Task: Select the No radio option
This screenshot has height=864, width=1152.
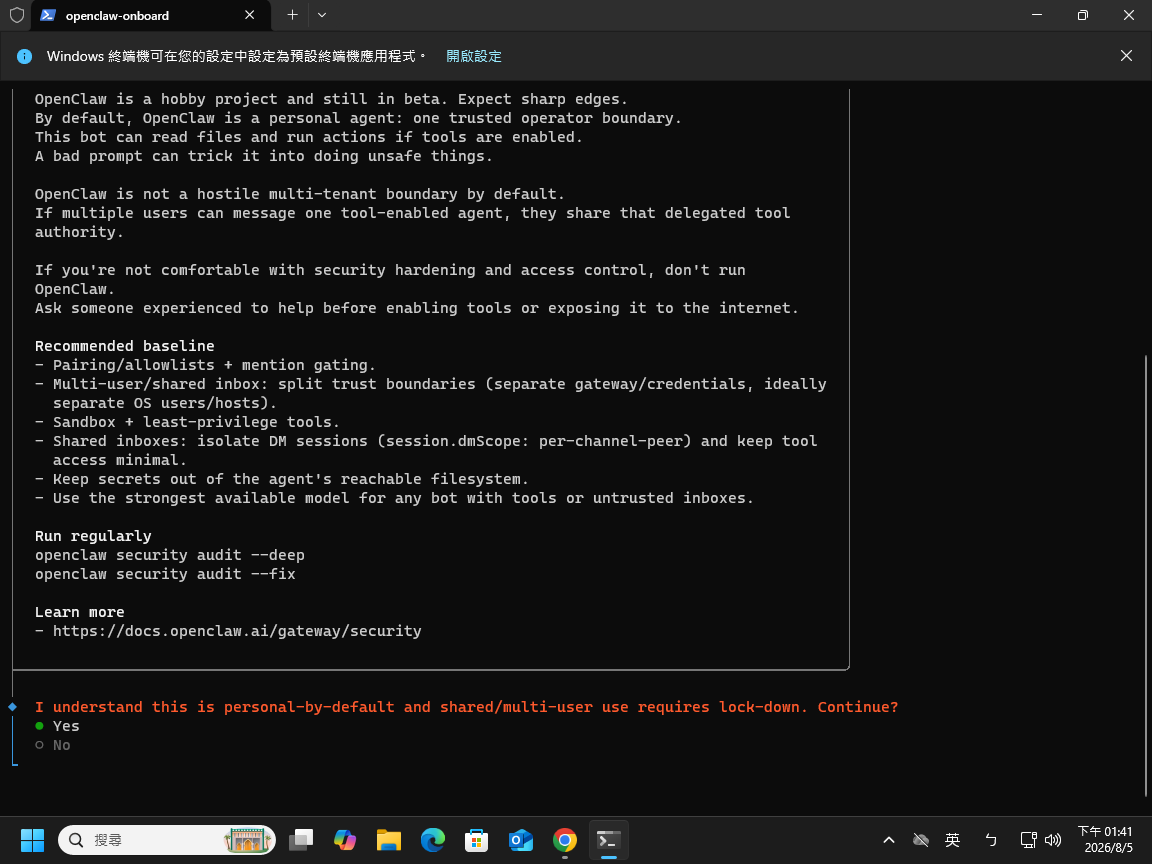Action: (53, 745)
